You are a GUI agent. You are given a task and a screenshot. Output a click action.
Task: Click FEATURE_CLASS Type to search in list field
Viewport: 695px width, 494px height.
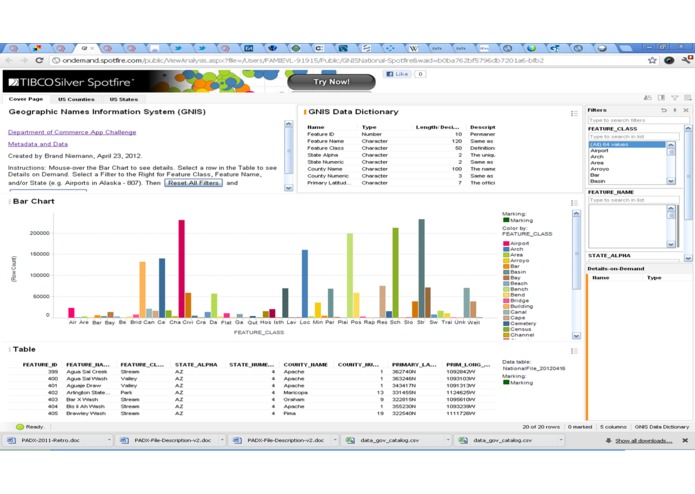(x=633, y=136)
